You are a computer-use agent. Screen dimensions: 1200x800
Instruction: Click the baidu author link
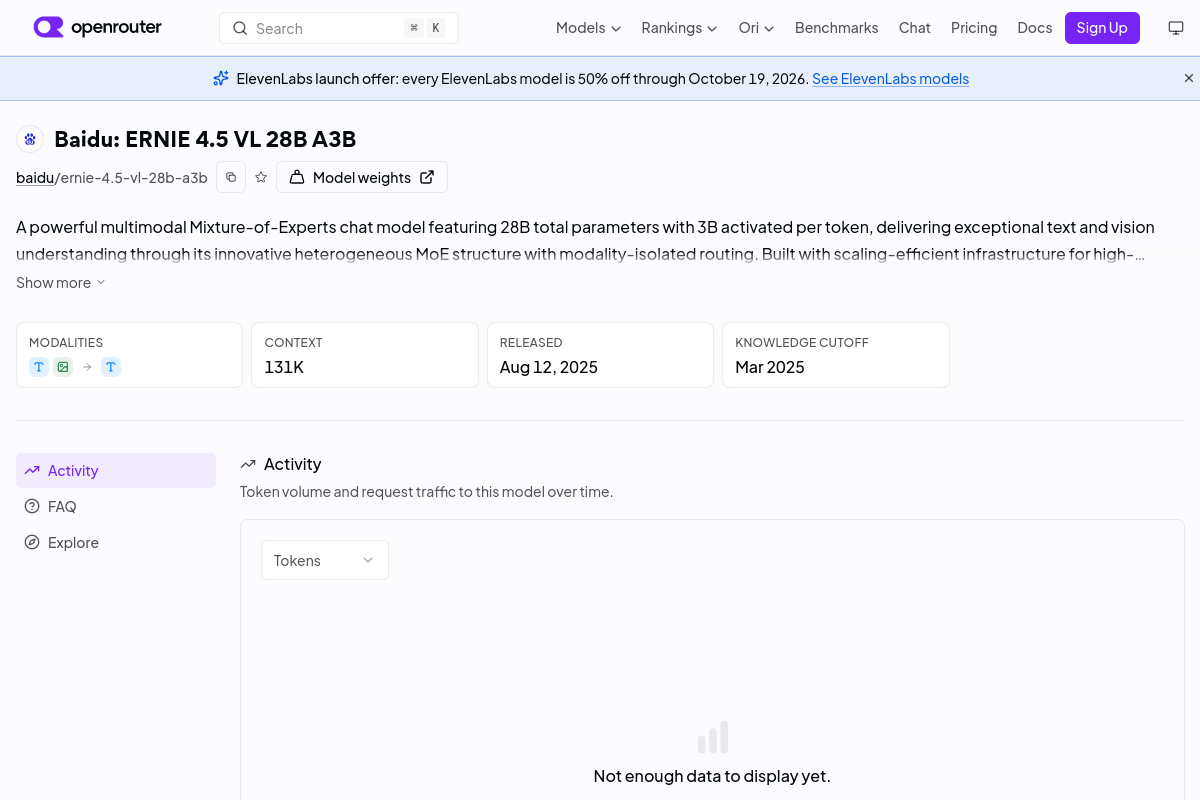[x=35, y=177]
